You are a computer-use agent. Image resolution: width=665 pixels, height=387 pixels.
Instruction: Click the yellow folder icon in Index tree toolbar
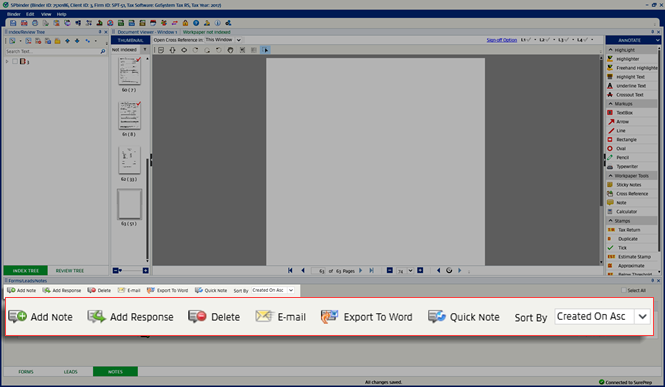[57, 41]
